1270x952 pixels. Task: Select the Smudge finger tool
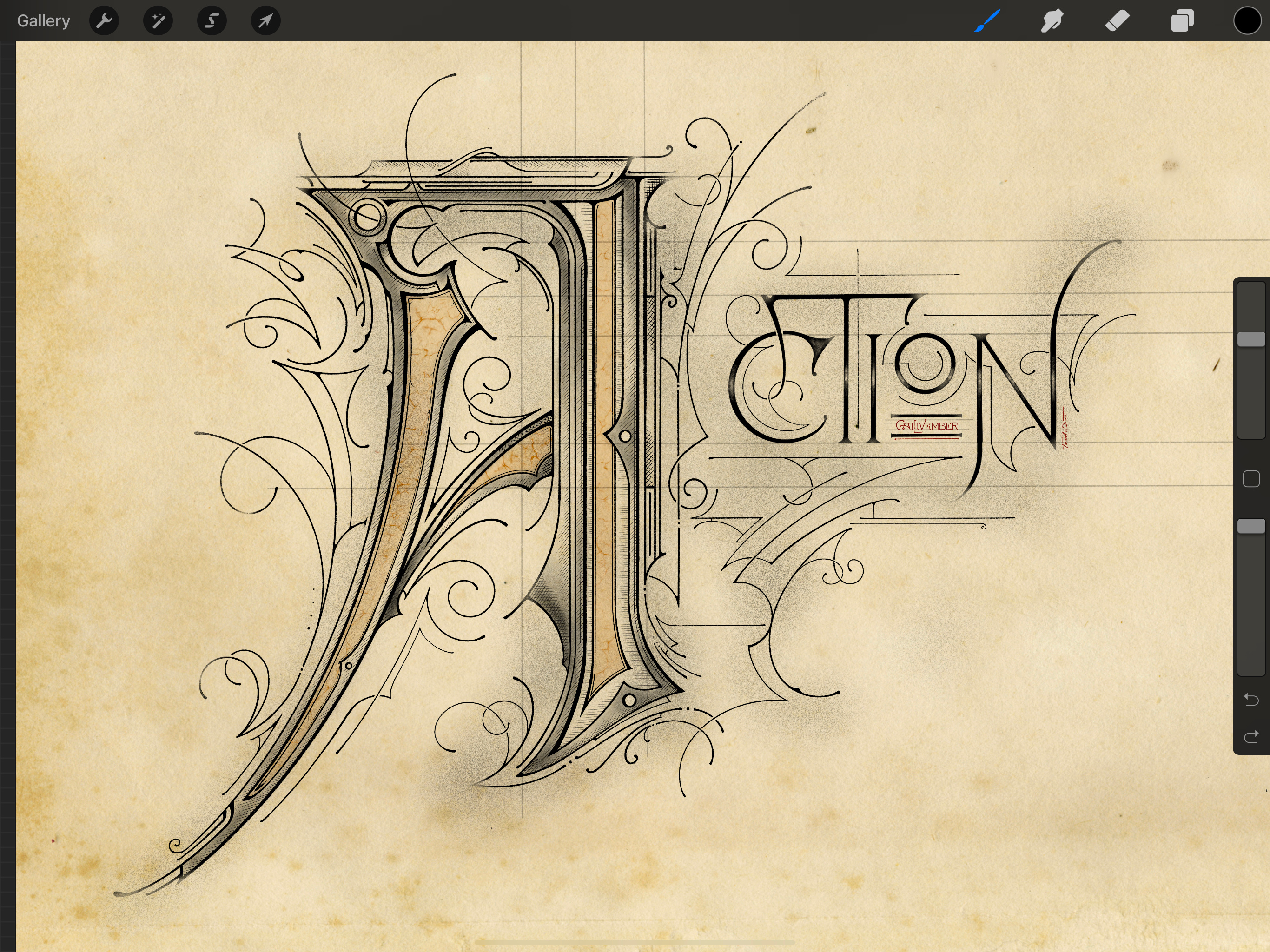(1052, 21)
